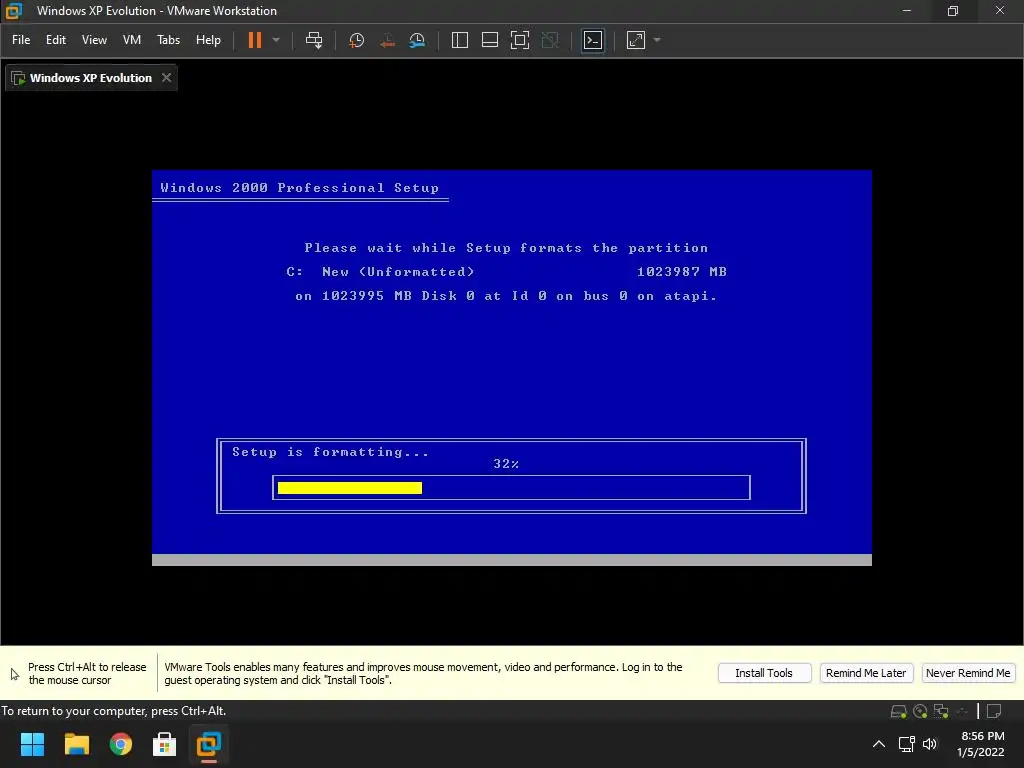This screenshot has height=768, width=1024.
Task: Open the power options dropdown beside pause
Action: (276, 40)
